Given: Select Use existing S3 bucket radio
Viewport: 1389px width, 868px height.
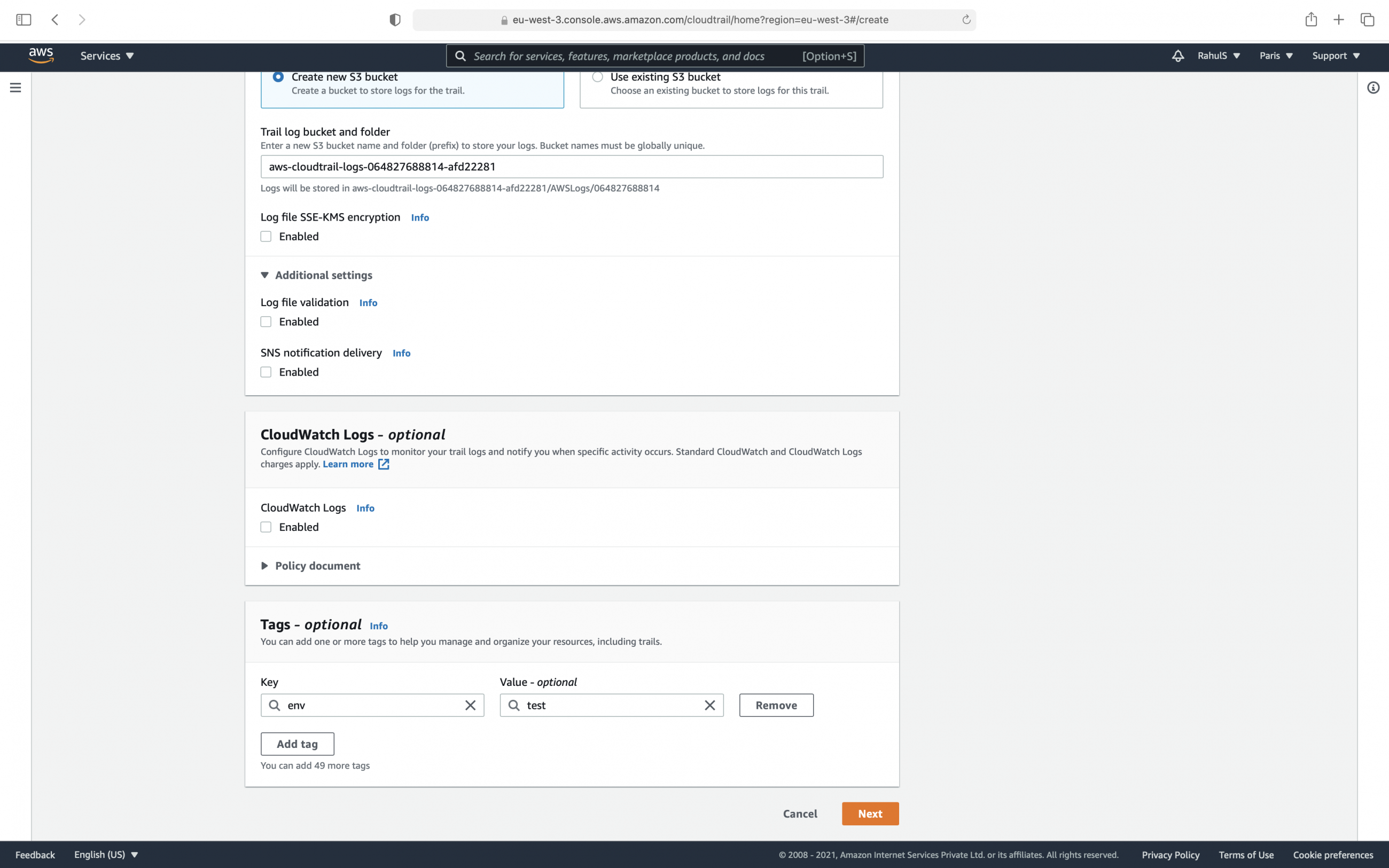Looking at the screenshot, I should click(597, 77).
